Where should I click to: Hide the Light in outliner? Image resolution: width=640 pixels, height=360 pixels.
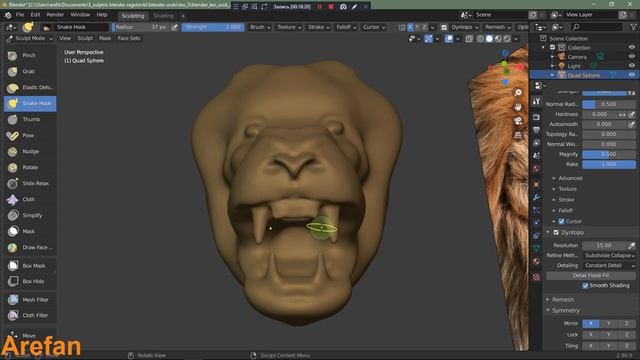click(x=631, y=66)
